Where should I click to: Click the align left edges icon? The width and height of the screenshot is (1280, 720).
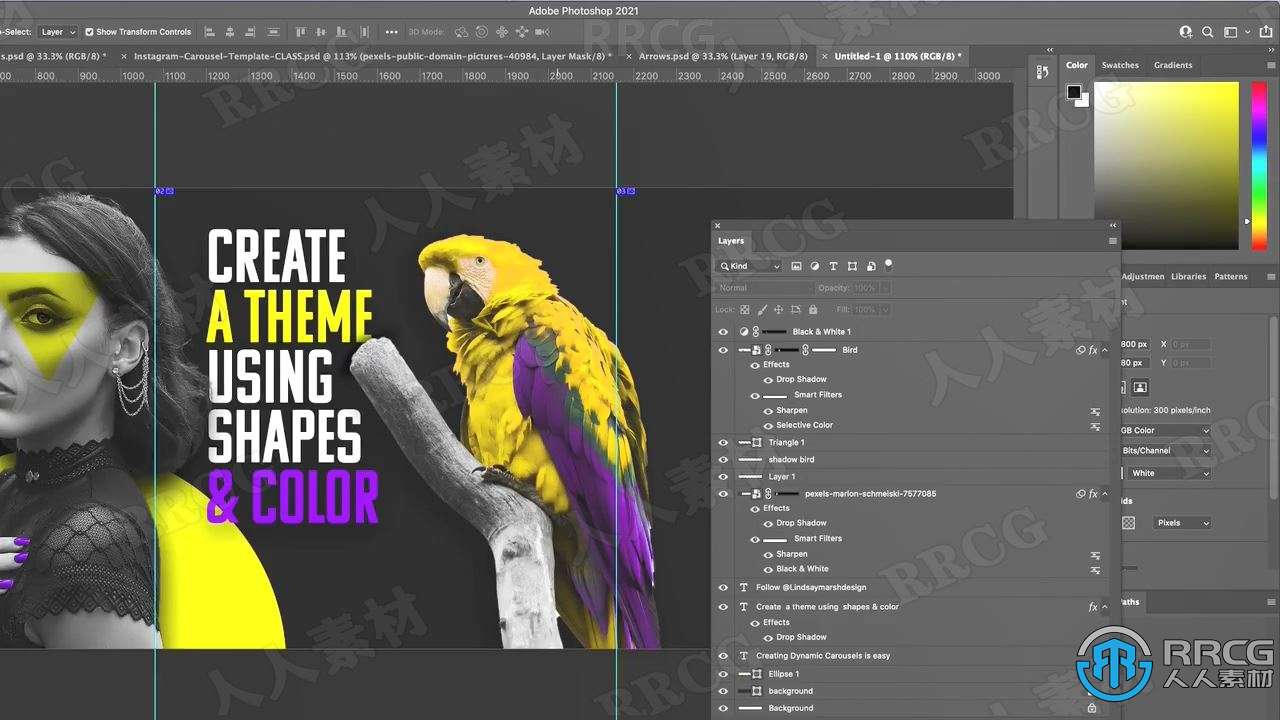tap(209, 32)
